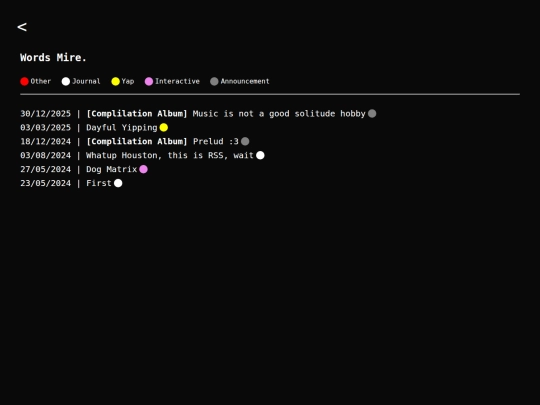Click the yellow Yap legend dot
540x405 pixels.
[115, 82]
